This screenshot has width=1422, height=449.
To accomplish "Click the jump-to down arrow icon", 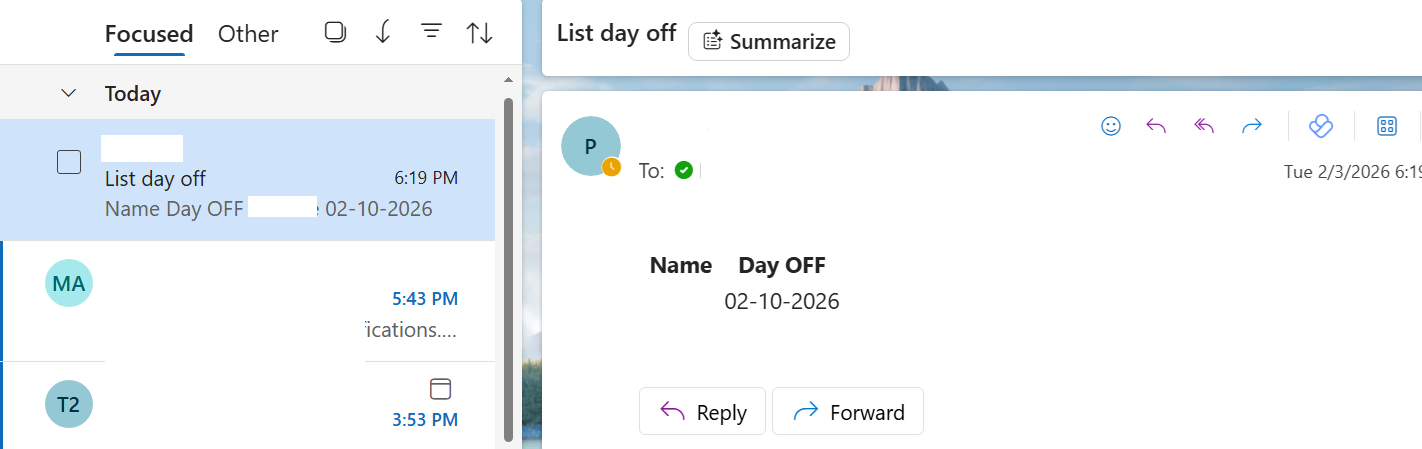I will (382, 32).
